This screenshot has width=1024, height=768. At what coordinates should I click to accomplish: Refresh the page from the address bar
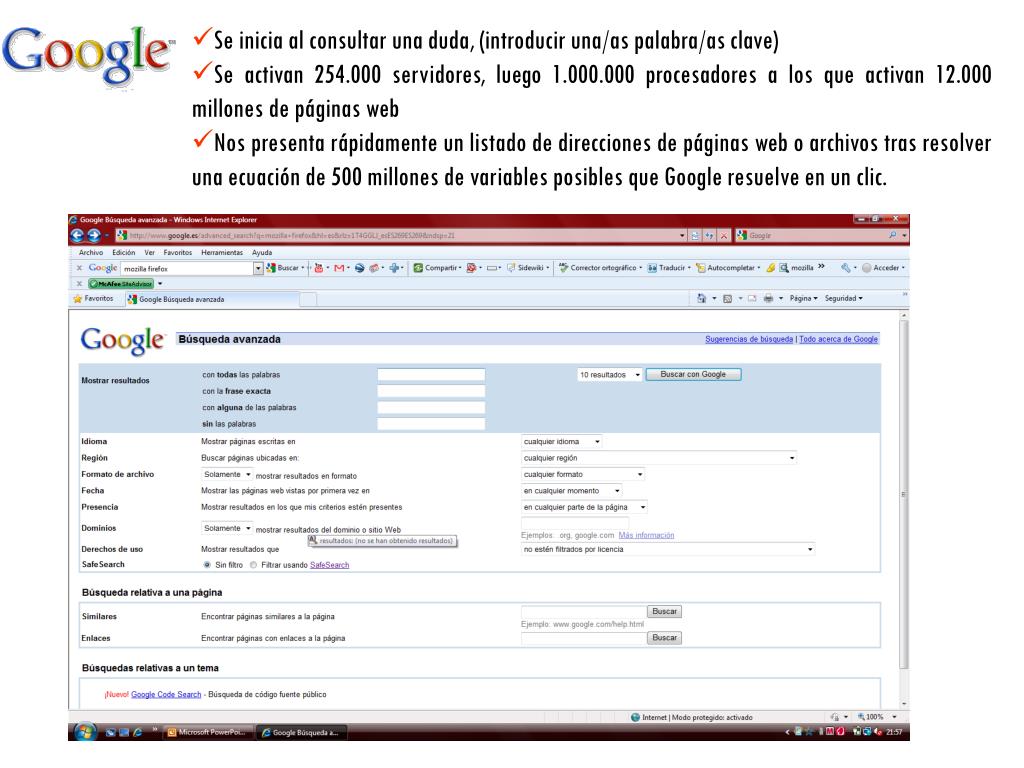pyautogui.click(x=709, y=236)
